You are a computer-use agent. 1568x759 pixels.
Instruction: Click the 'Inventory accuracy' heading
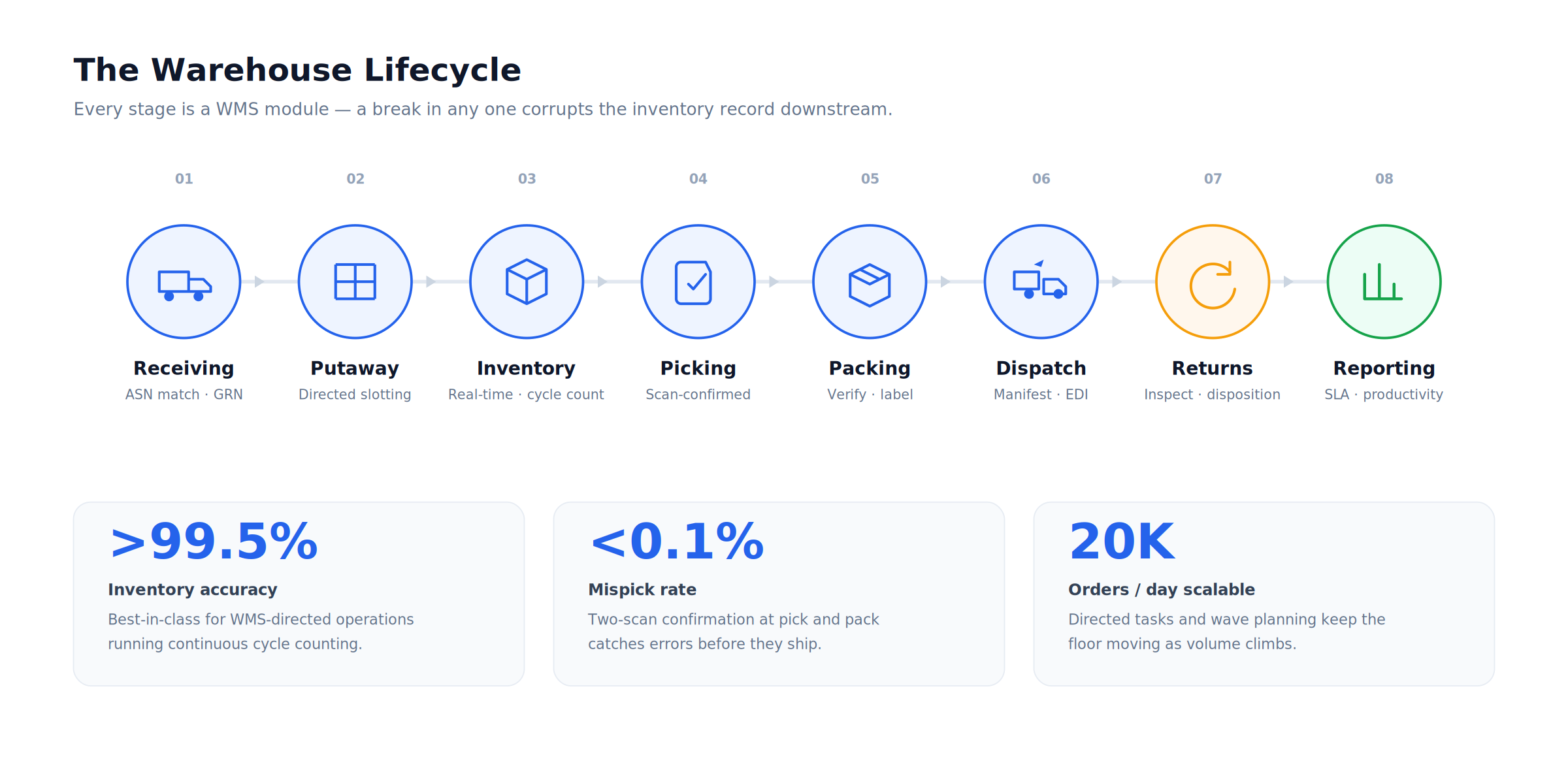193,590
